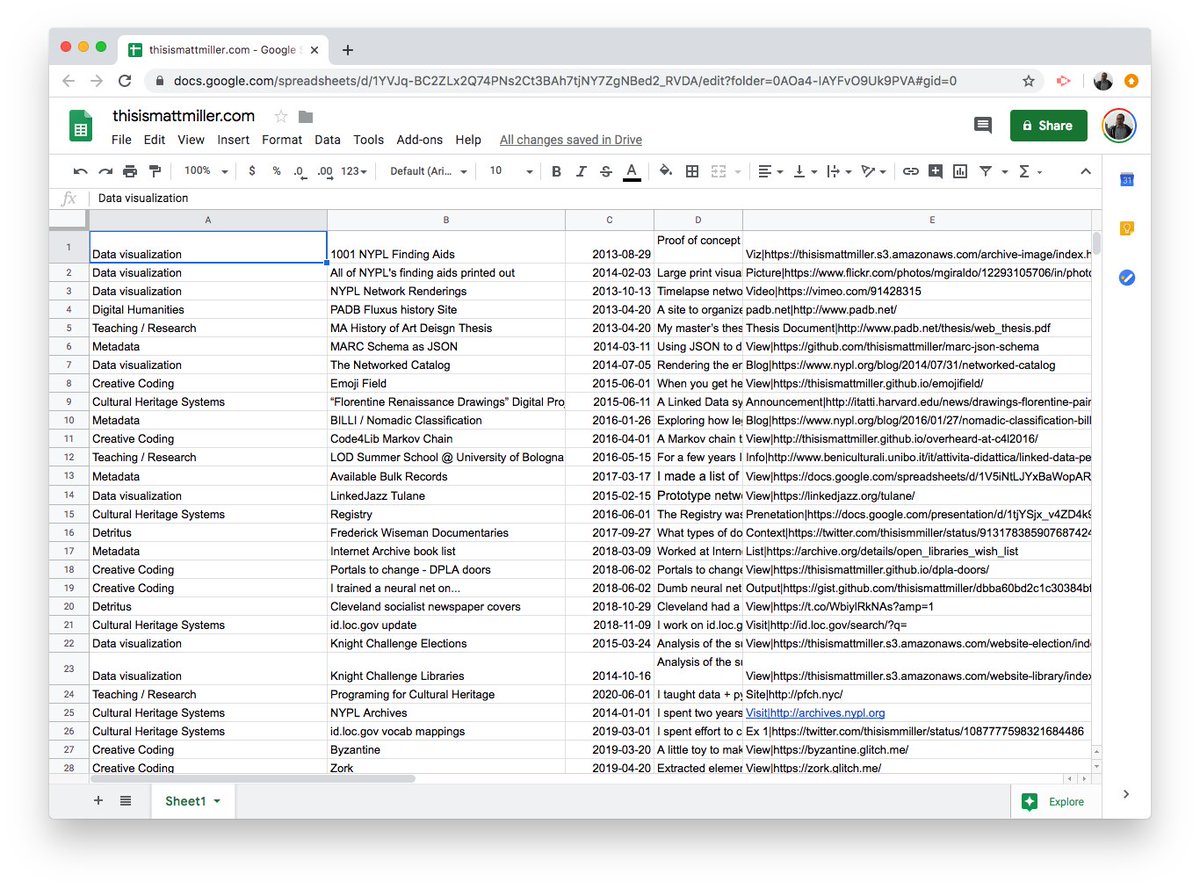Toggle Italic formatting
The image size is (1200, 889).
coord(581,172)
